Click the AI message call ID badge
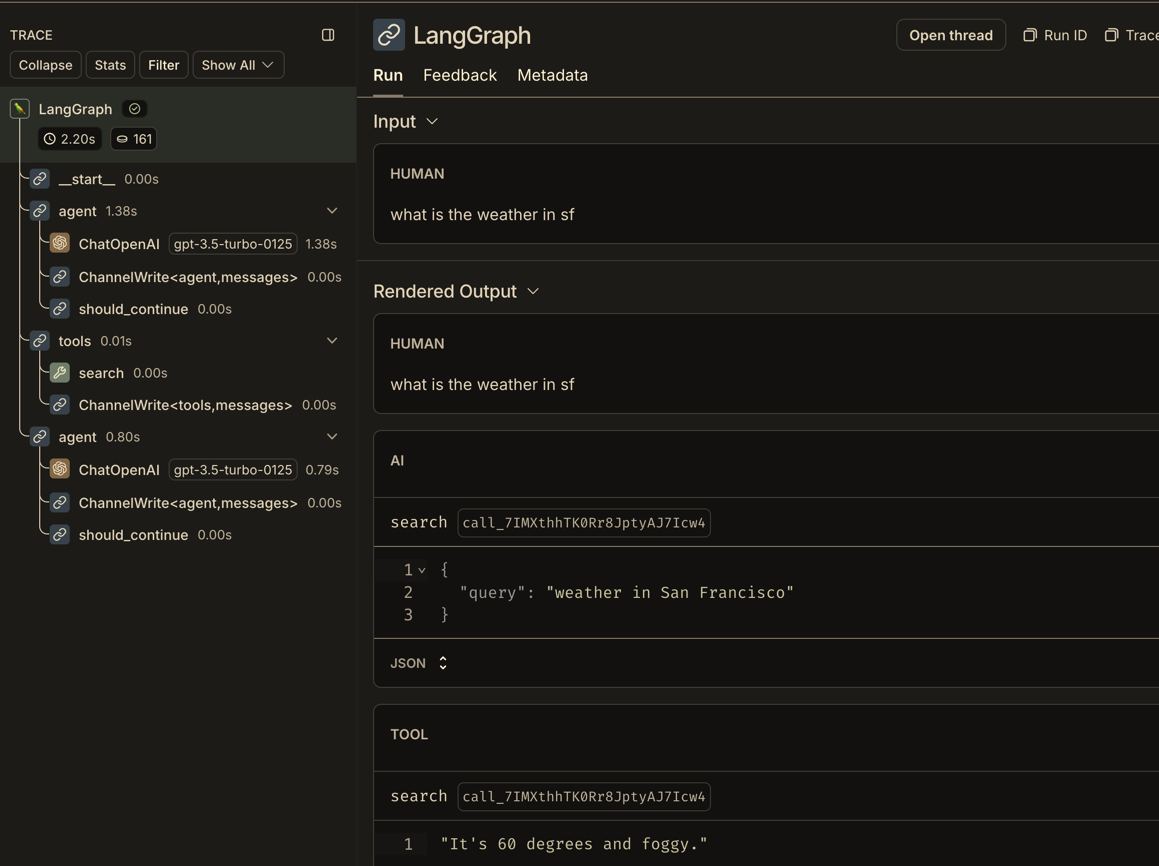The height and width of the screenshot is (866, 1159). [584, 523]
